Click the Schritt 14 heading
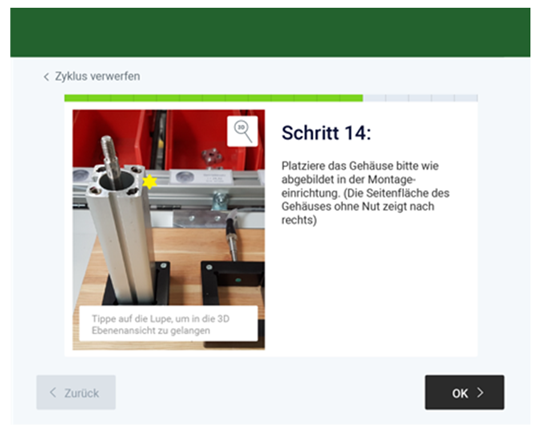 (326, 133)
